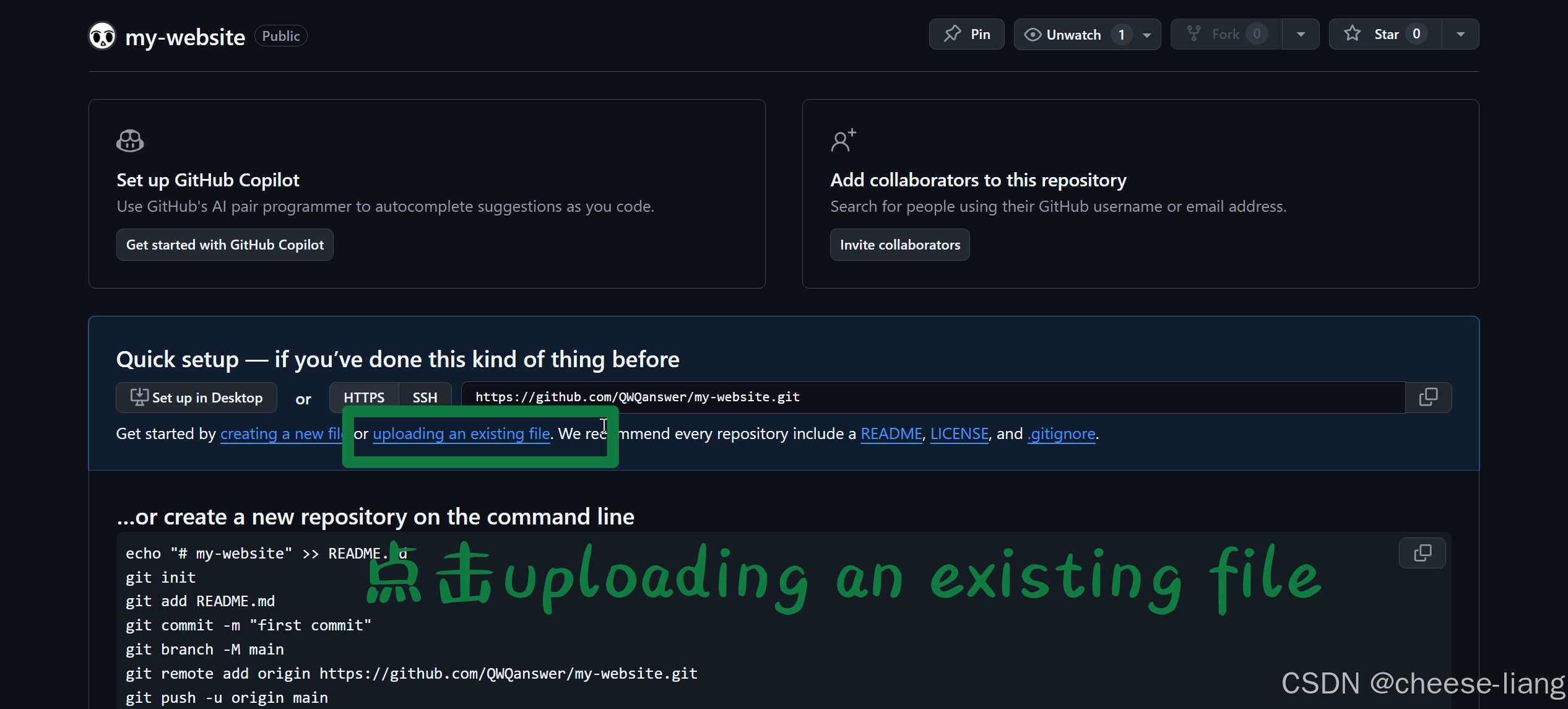Viewport: 1568px width, 709px height.
Task: Click the 'git push -u origin main' line
Action: [227, 698]
